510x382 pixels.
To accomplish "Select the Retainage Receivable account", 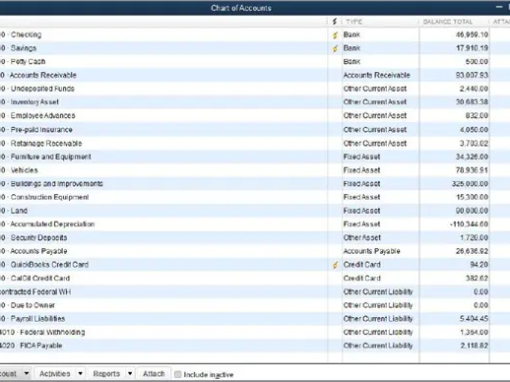I will [46, 143].
